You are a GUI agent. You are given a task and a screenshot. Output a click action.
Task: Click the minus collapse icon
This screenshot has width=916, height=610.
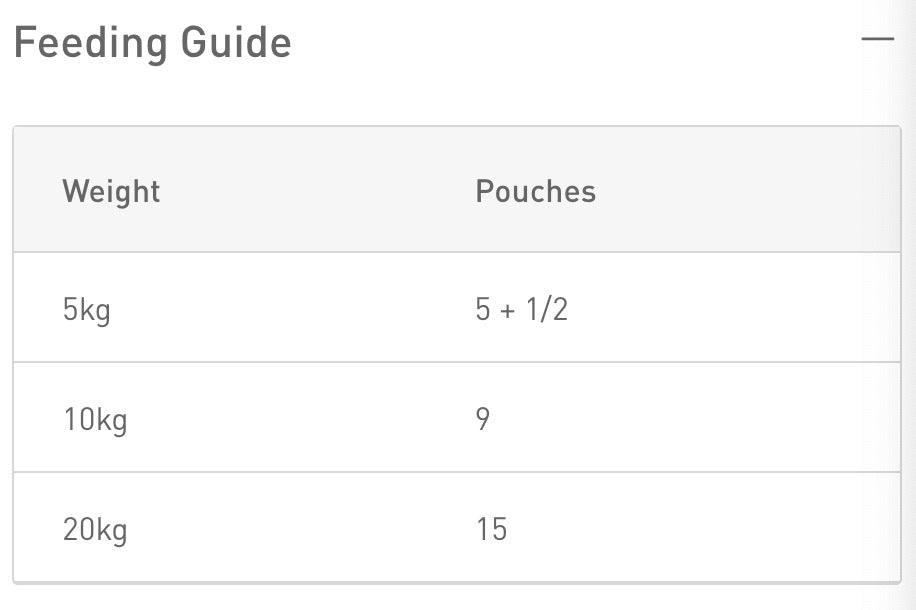[877, 39]
